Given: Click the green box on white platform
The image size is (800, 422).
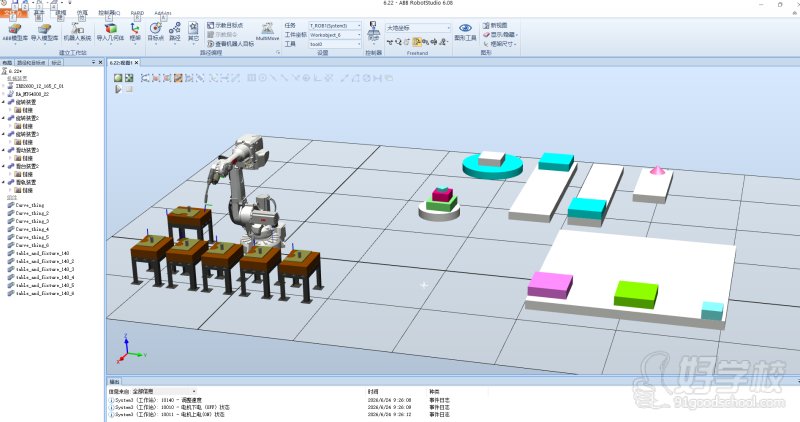Looking at the screenshot, I should tap(636, 294).
